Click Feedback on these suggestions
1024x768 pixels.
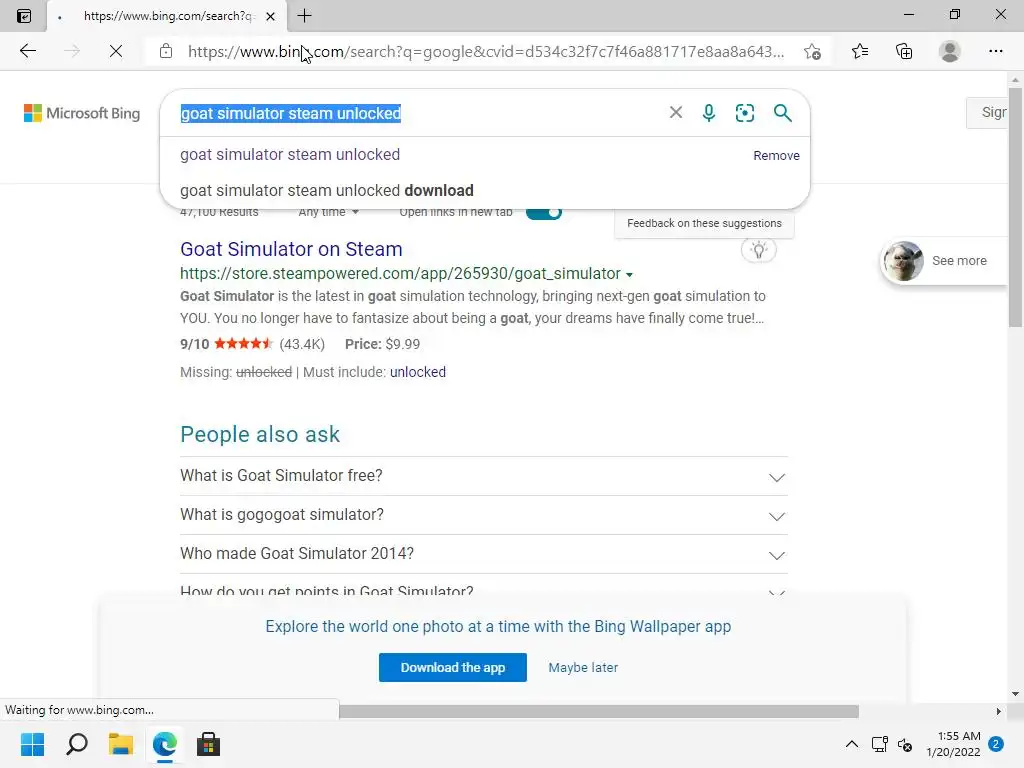click(704, 223)
